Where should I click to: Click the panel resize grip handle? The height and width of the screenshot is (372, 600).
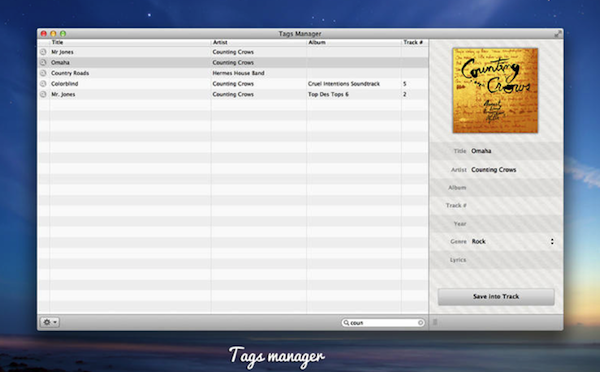click(x=435, y=322)
